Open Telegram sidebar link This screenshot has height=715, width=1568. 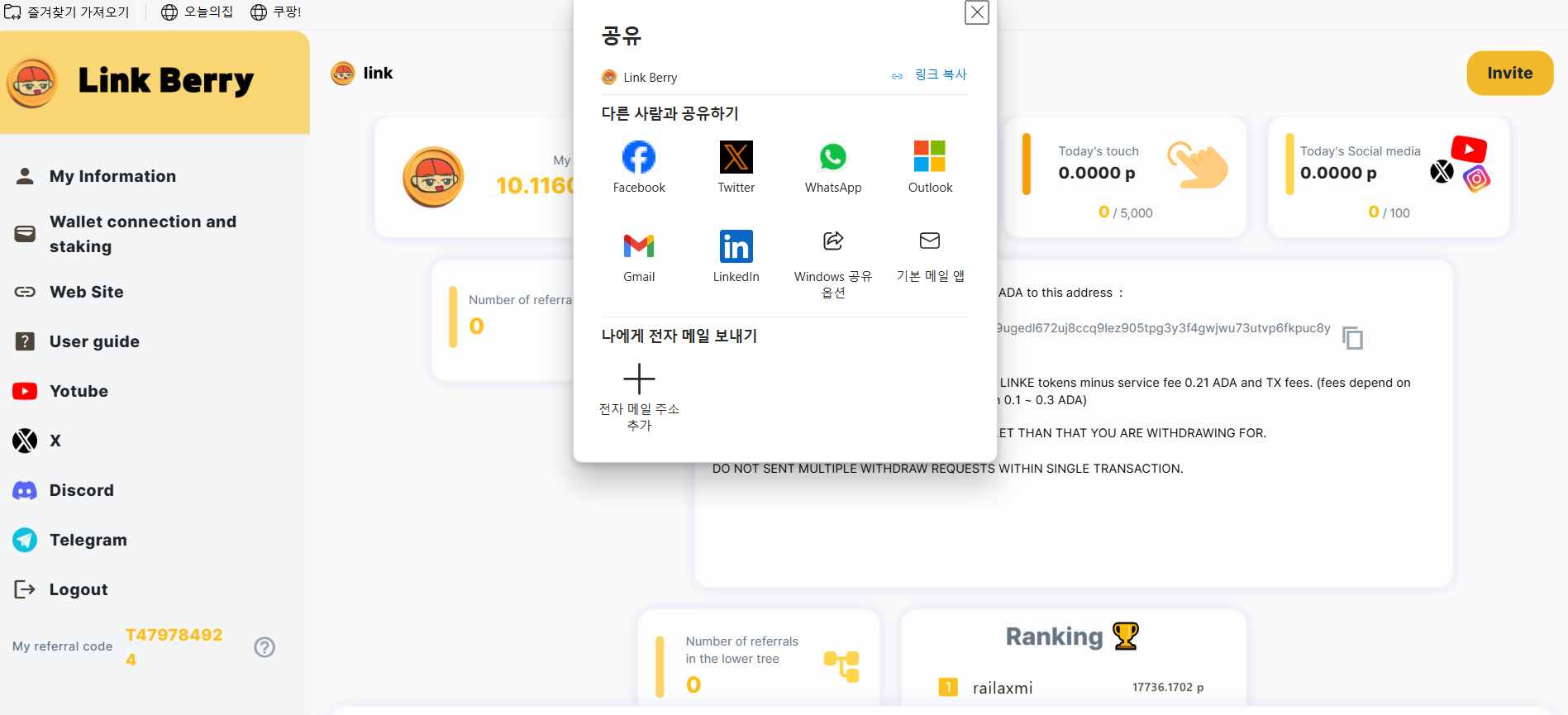[x=88, y=540]
